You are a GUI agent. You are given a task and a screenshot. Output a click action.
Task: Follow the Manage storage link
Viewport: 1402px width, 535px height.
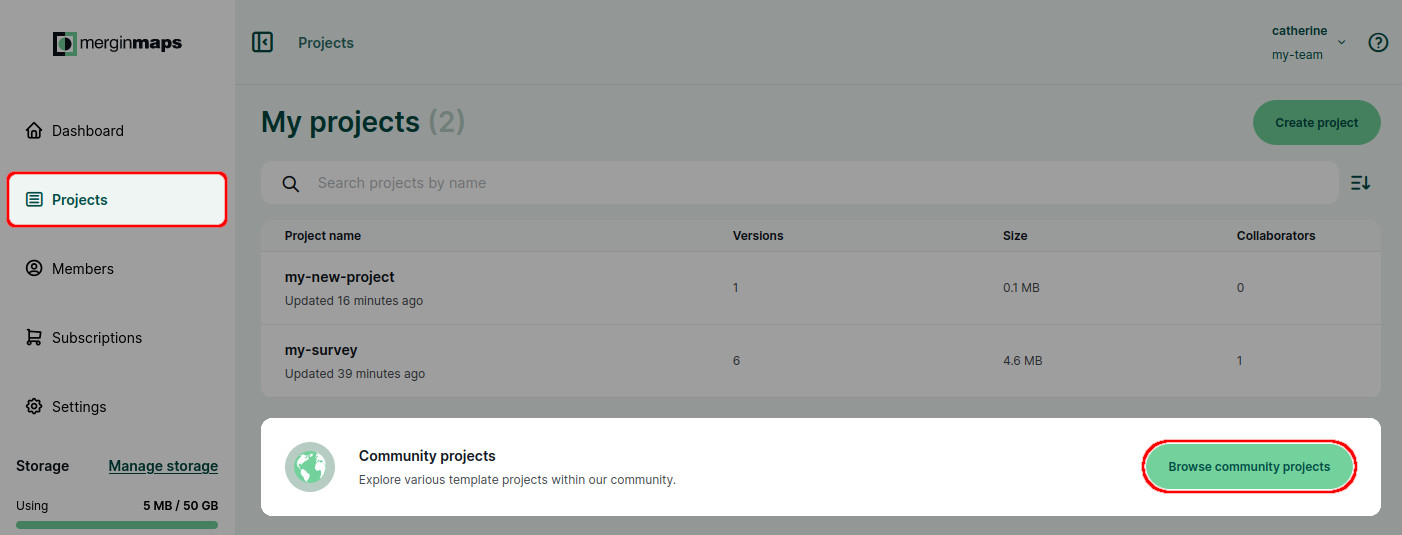pos(163,466)
